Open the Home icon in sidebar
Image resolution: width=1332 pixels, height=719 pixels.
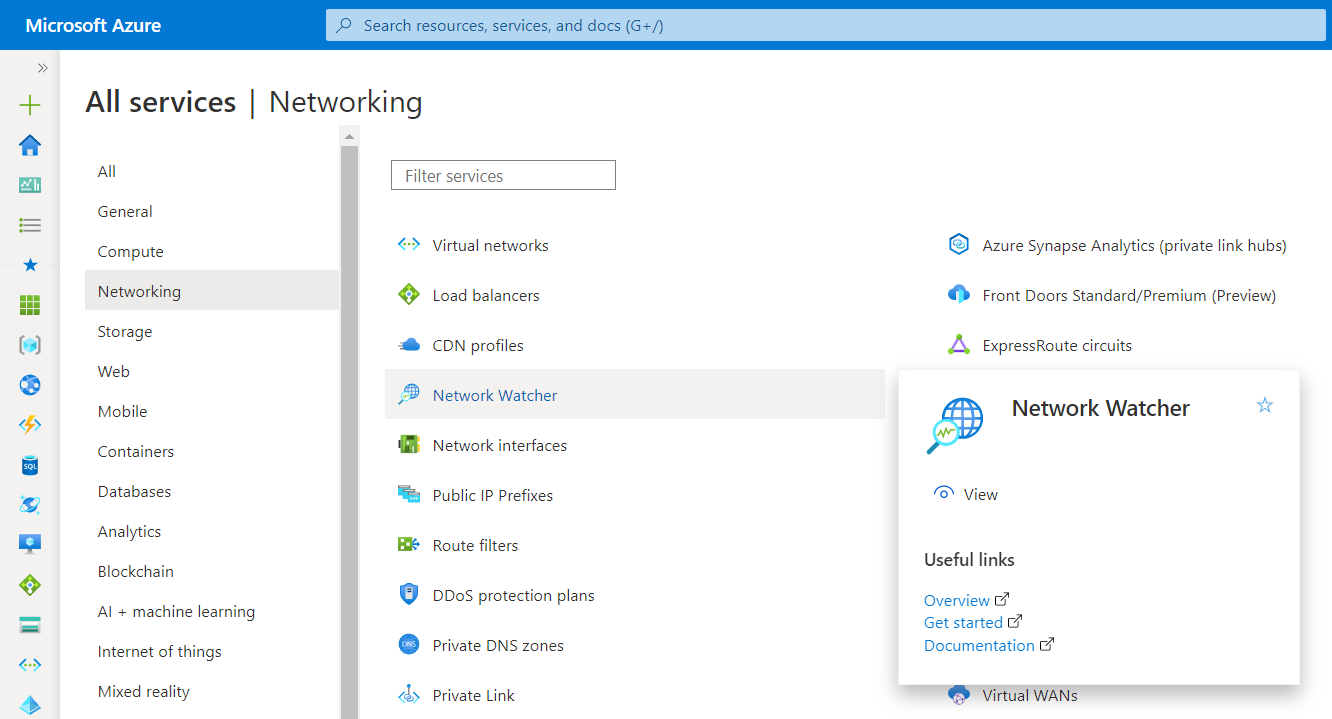click(x=30, y=145)
